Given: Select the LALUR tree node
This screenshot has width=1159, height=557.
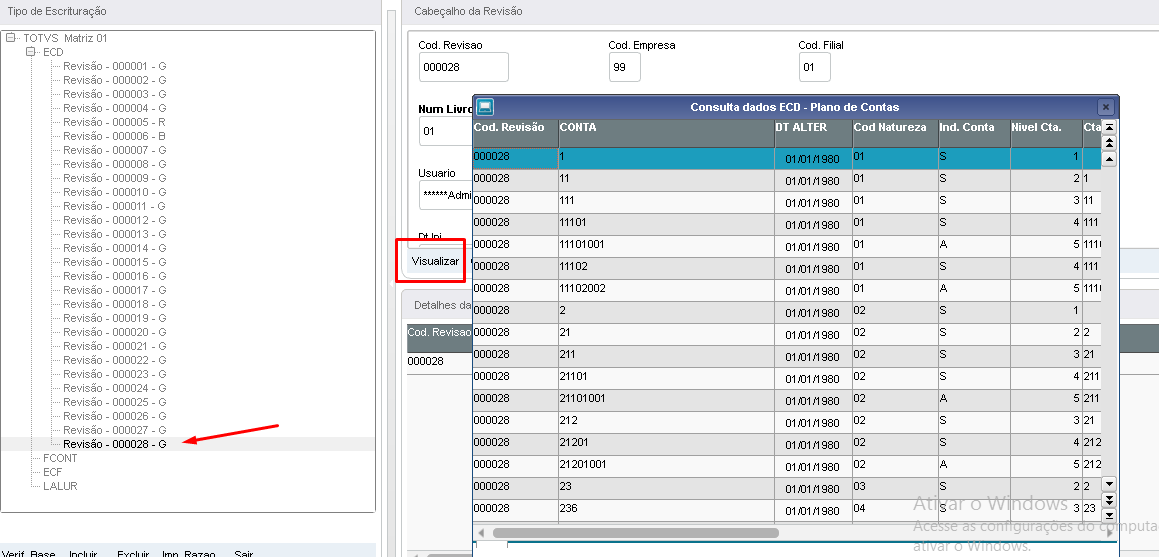Looking at the screenshot, I should coord(60,486).
